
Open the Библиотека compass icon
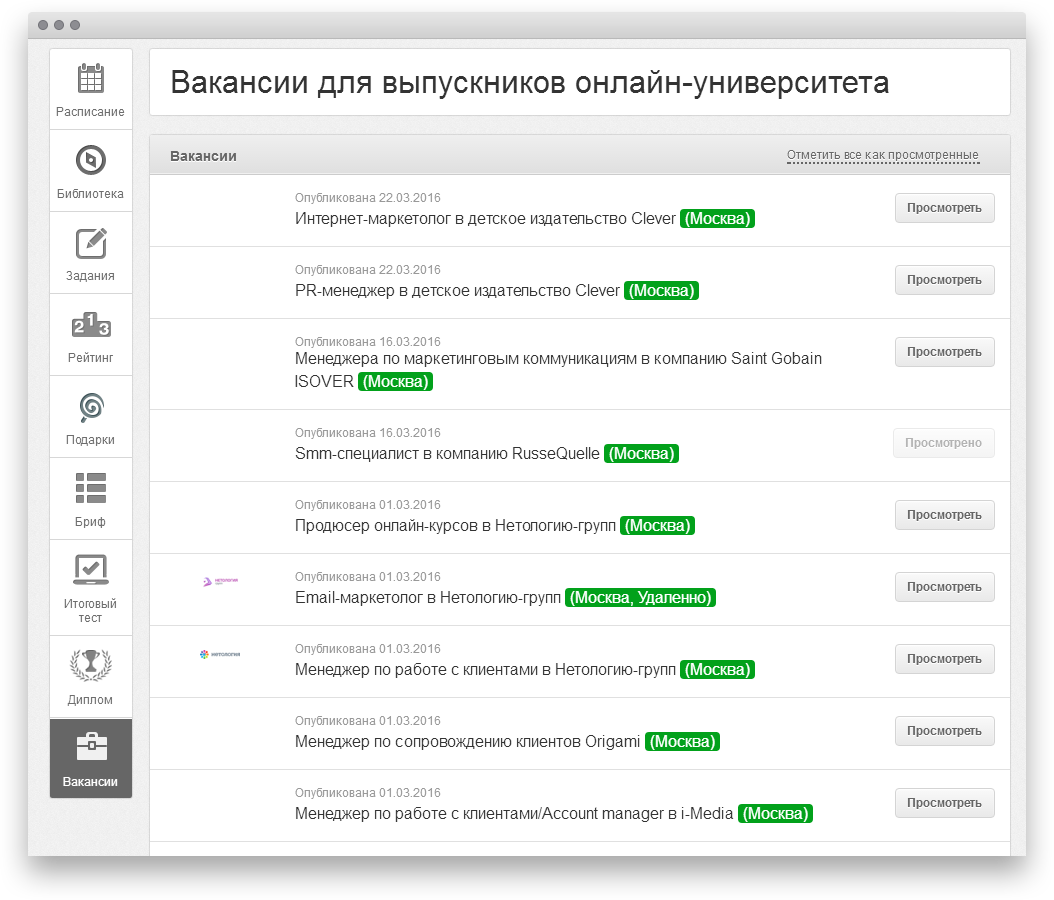tap(91, 160)
